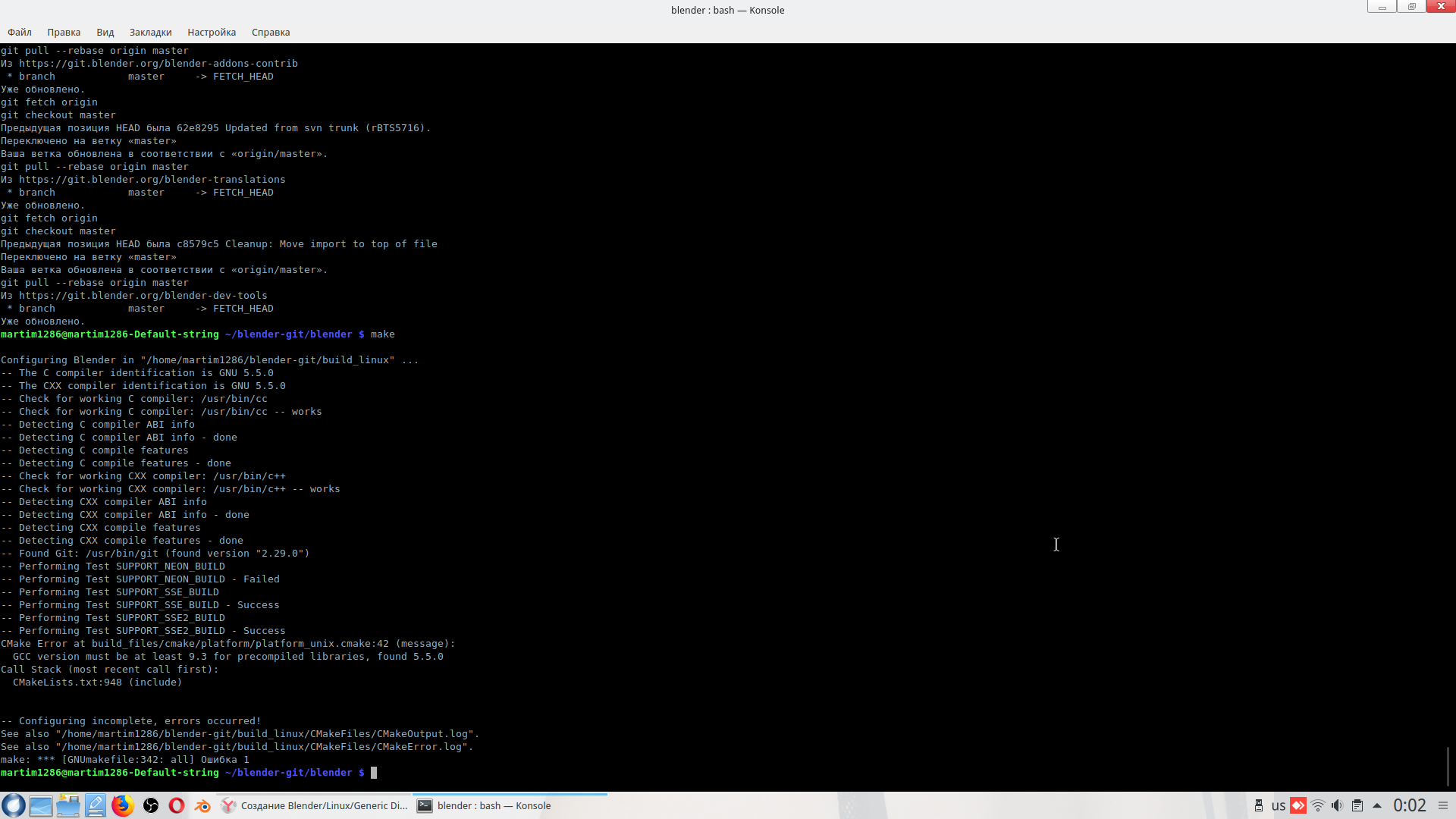
Task: Launch the file manager from taskbar
Action: click(68, 805)
